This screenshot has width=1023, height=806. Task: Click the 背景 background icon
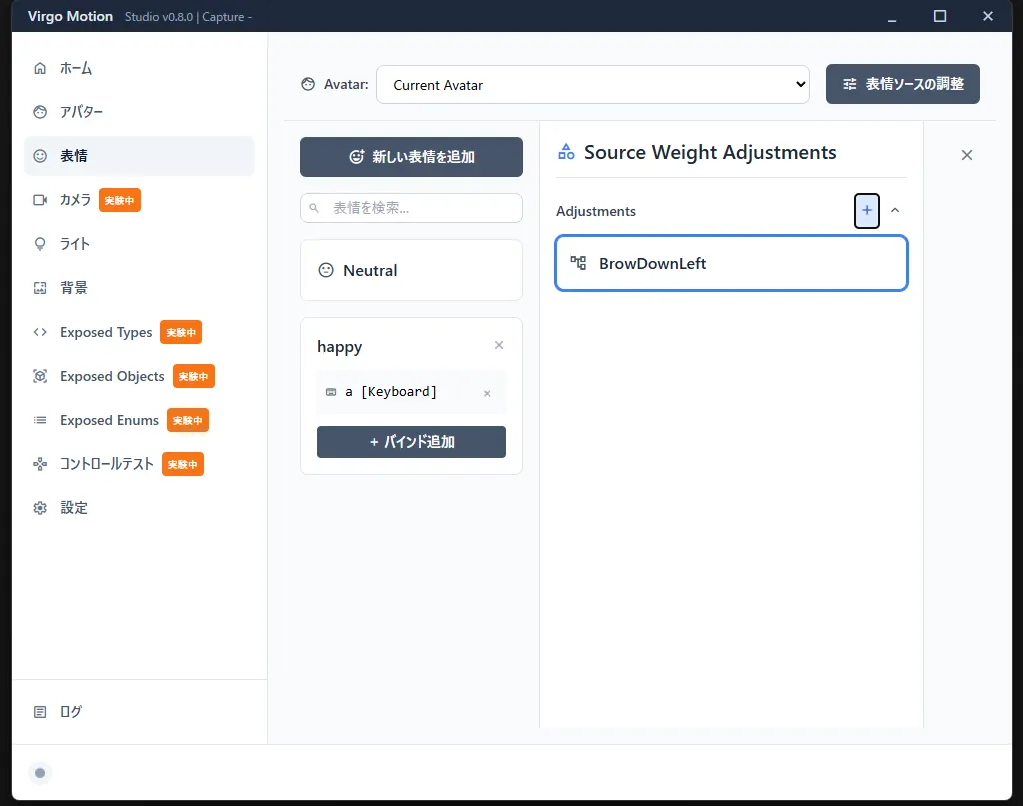[40, 288]
